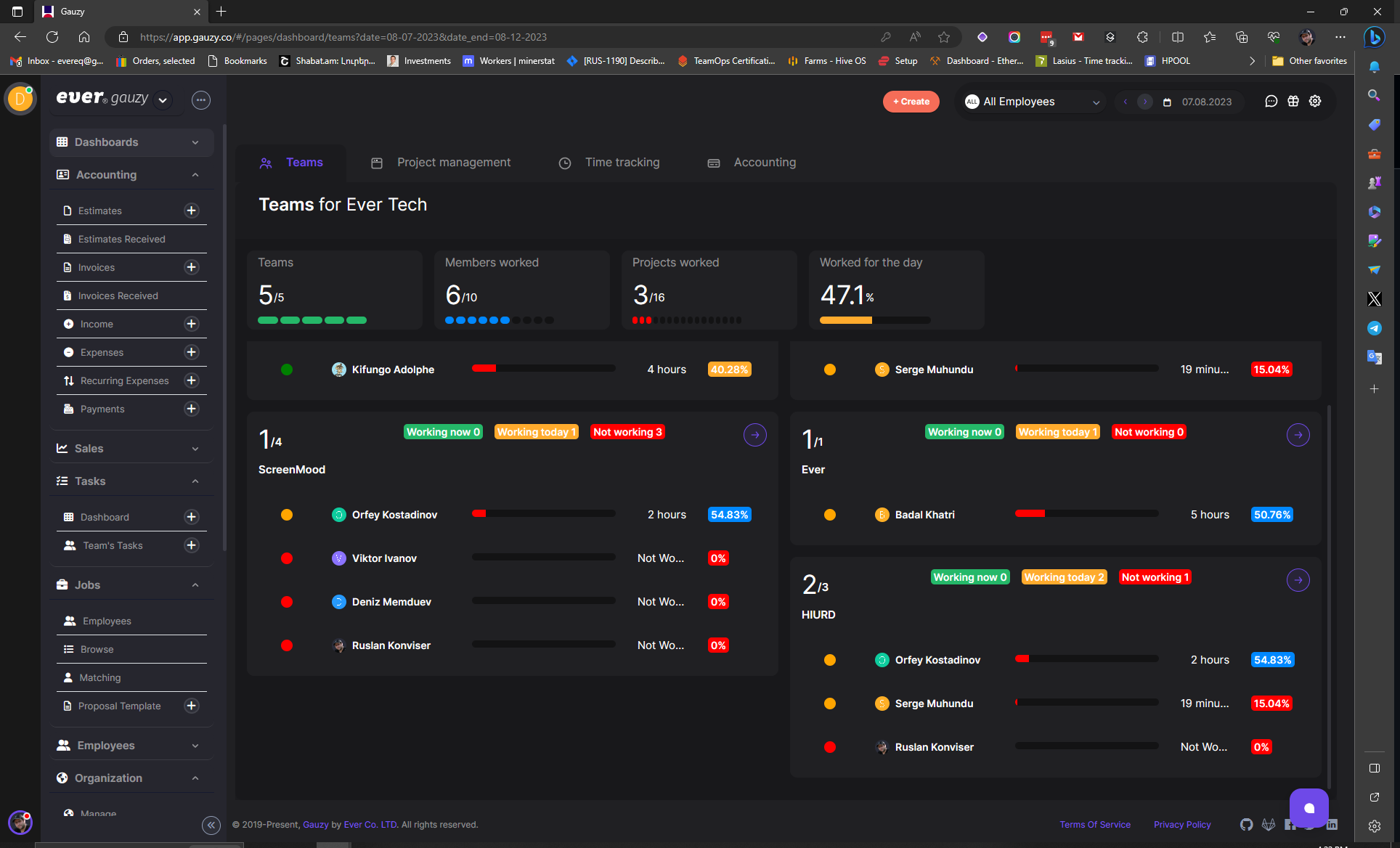Image resolution: width=1400 pixels, height=848 pixels.
Task: Switch to the Time tracking tab
Action: pyautogui.click(x=622, y=162)
